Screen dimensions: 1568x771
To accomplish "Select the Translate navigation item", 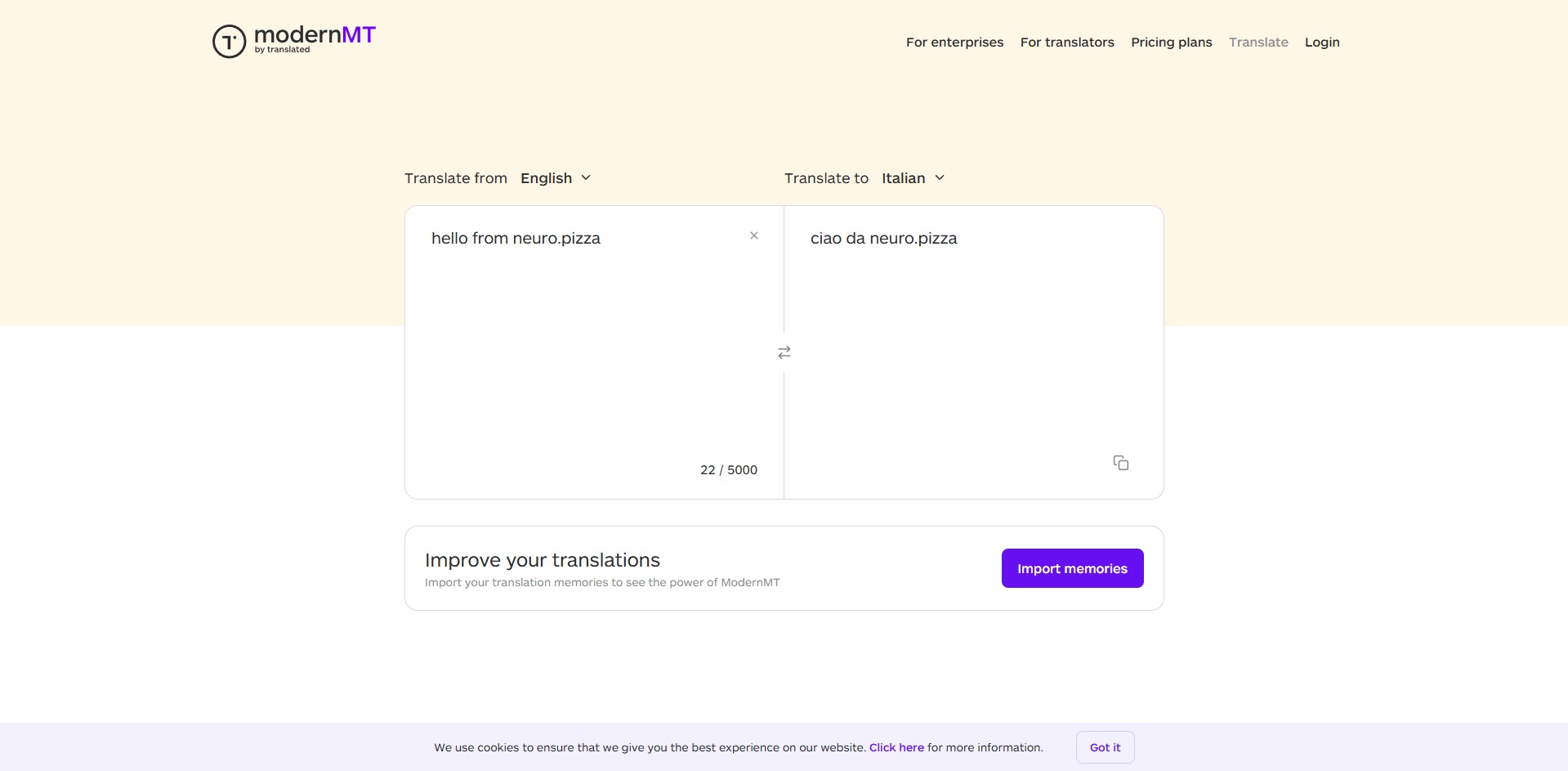I will click(1258, 43).
